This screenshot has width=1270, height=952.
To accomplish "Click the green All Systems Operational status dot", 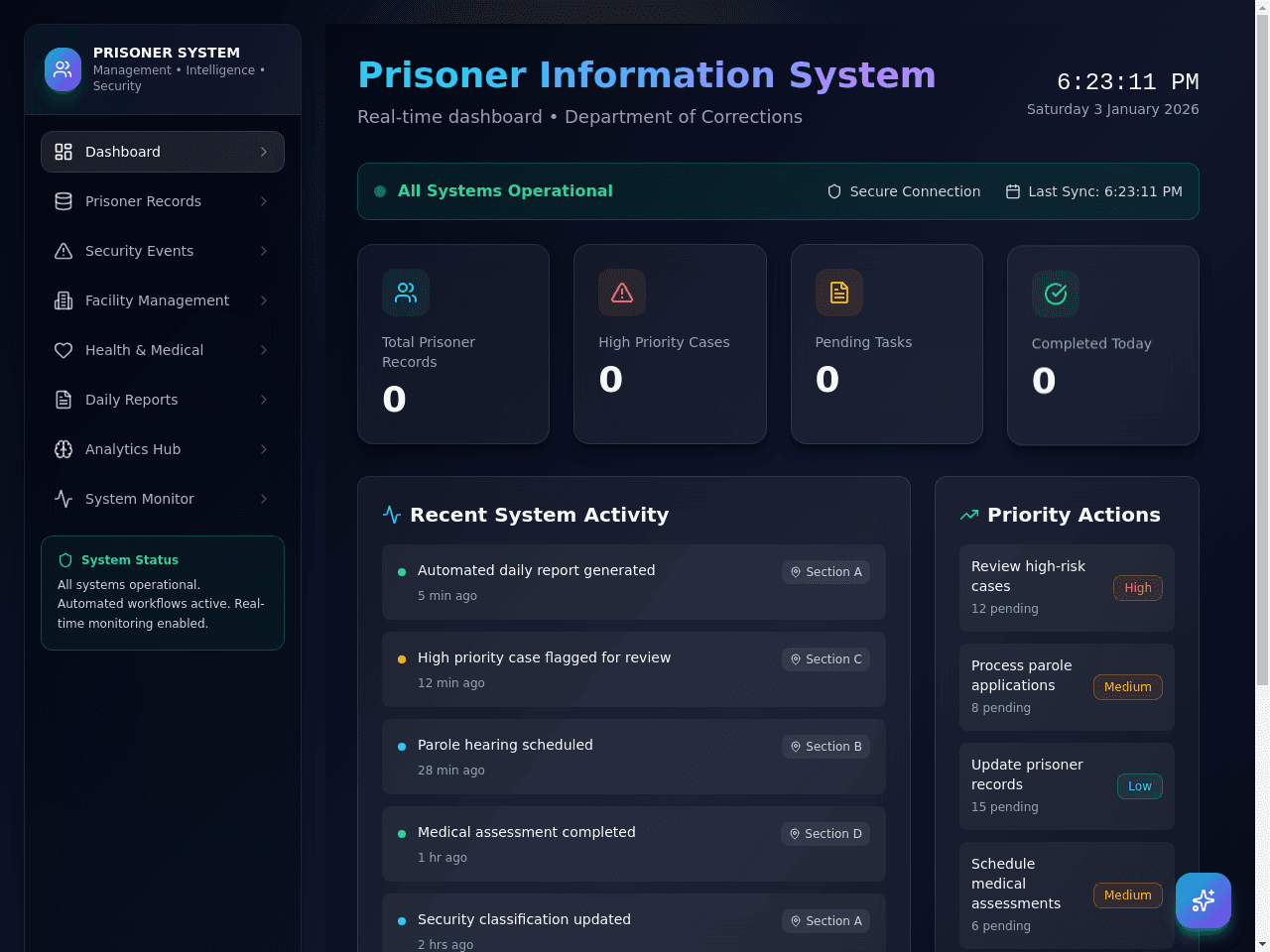I will pos(380,191).
